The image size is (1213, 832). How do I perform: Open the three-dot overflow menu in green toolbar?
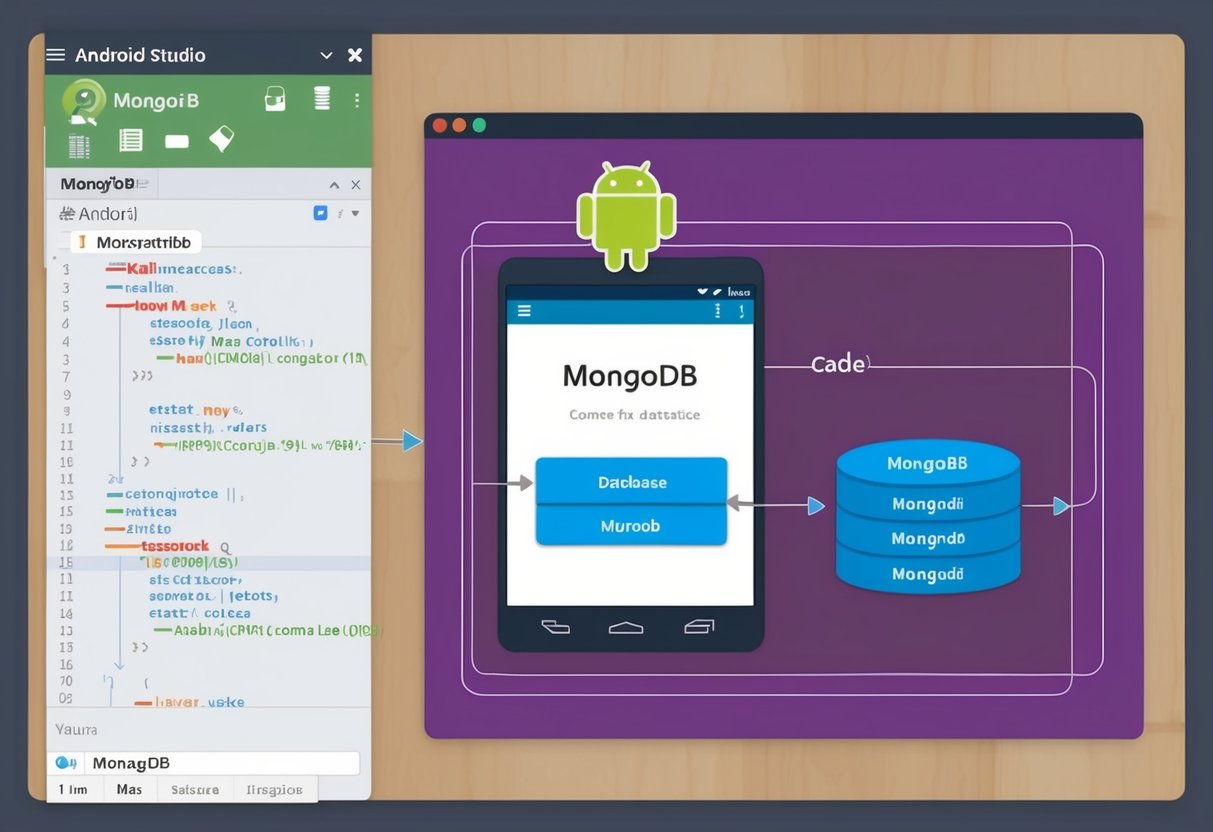(x=357, y=100)
